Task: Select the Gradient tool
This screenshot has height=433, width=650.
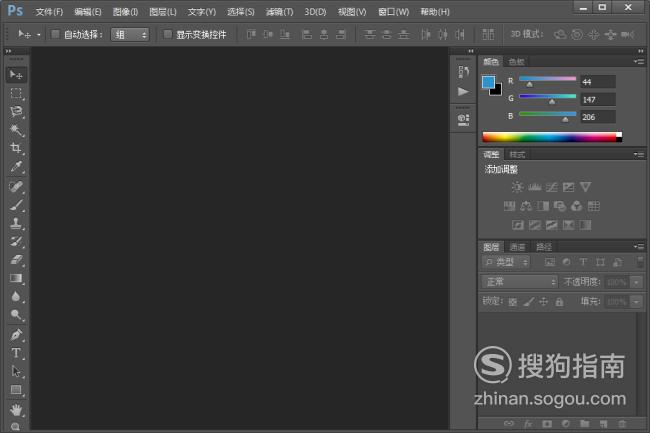Action: point(16,278)
